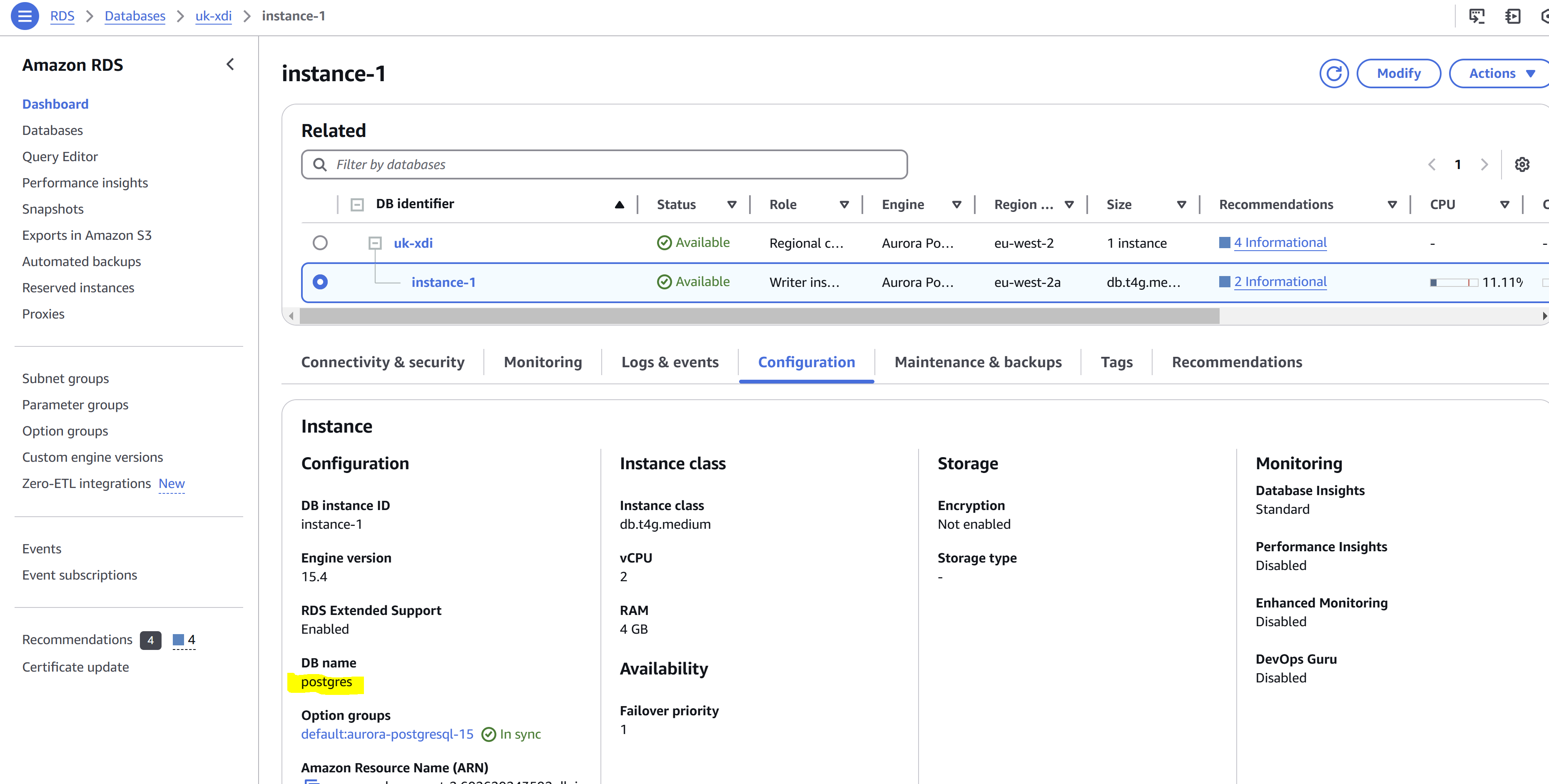Click the refresh button beside Modify
The width and height of the screenshot is (1549, 784).
1333,73
